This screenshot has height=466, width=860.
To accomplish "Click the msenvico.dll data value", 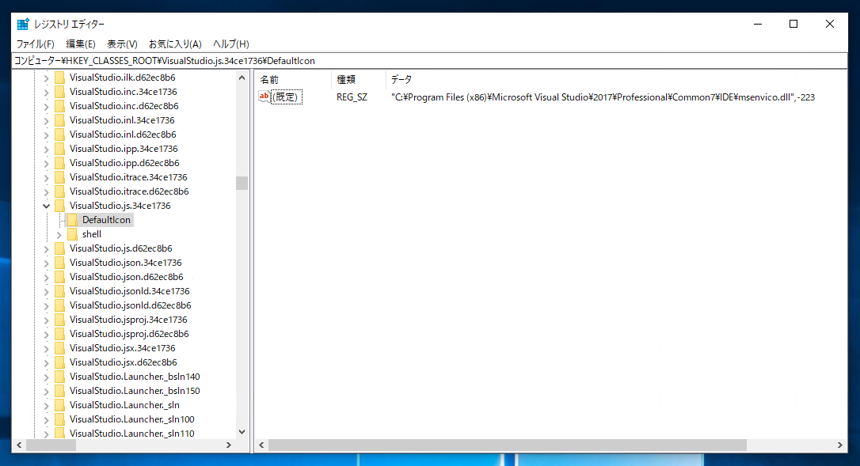I will [x=603, y=97].
